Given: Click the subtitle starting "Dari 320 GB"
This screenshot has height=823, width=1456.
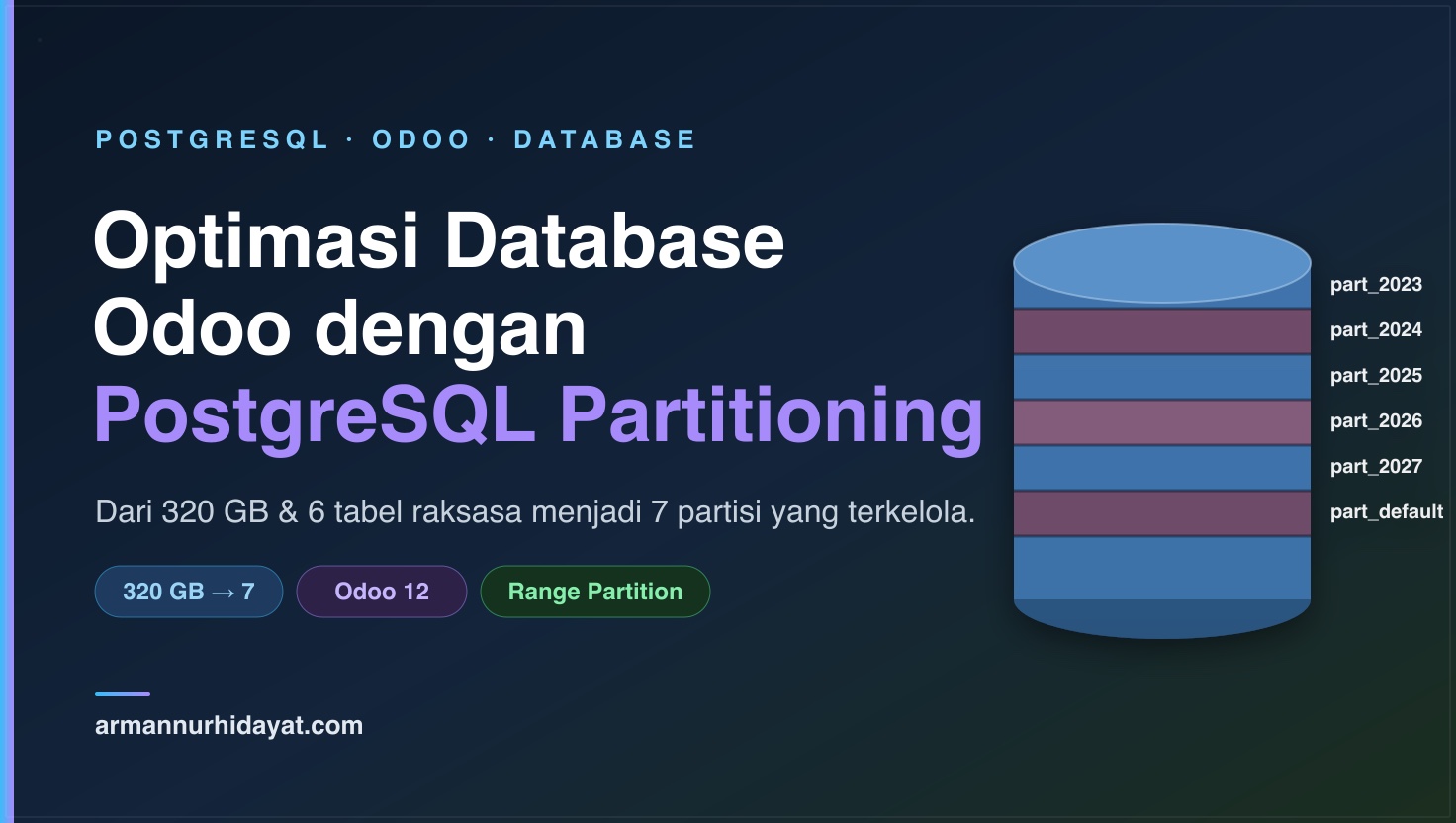Looking at the screenshot, I should pos(535,512).
